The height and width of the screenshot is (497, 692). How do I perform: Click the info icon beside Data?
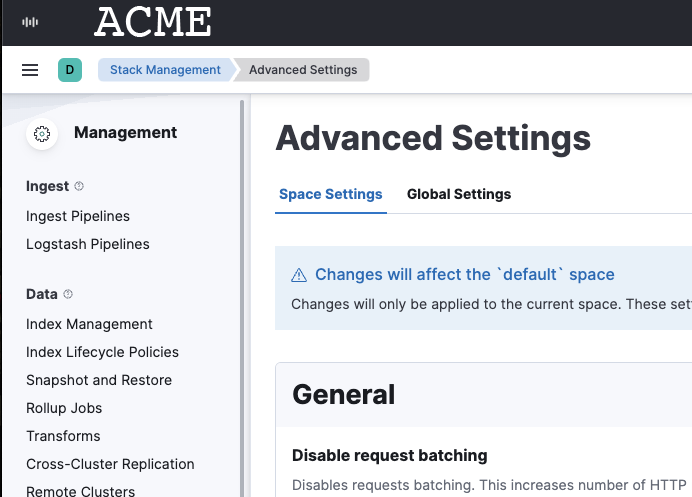coord(68,294)
